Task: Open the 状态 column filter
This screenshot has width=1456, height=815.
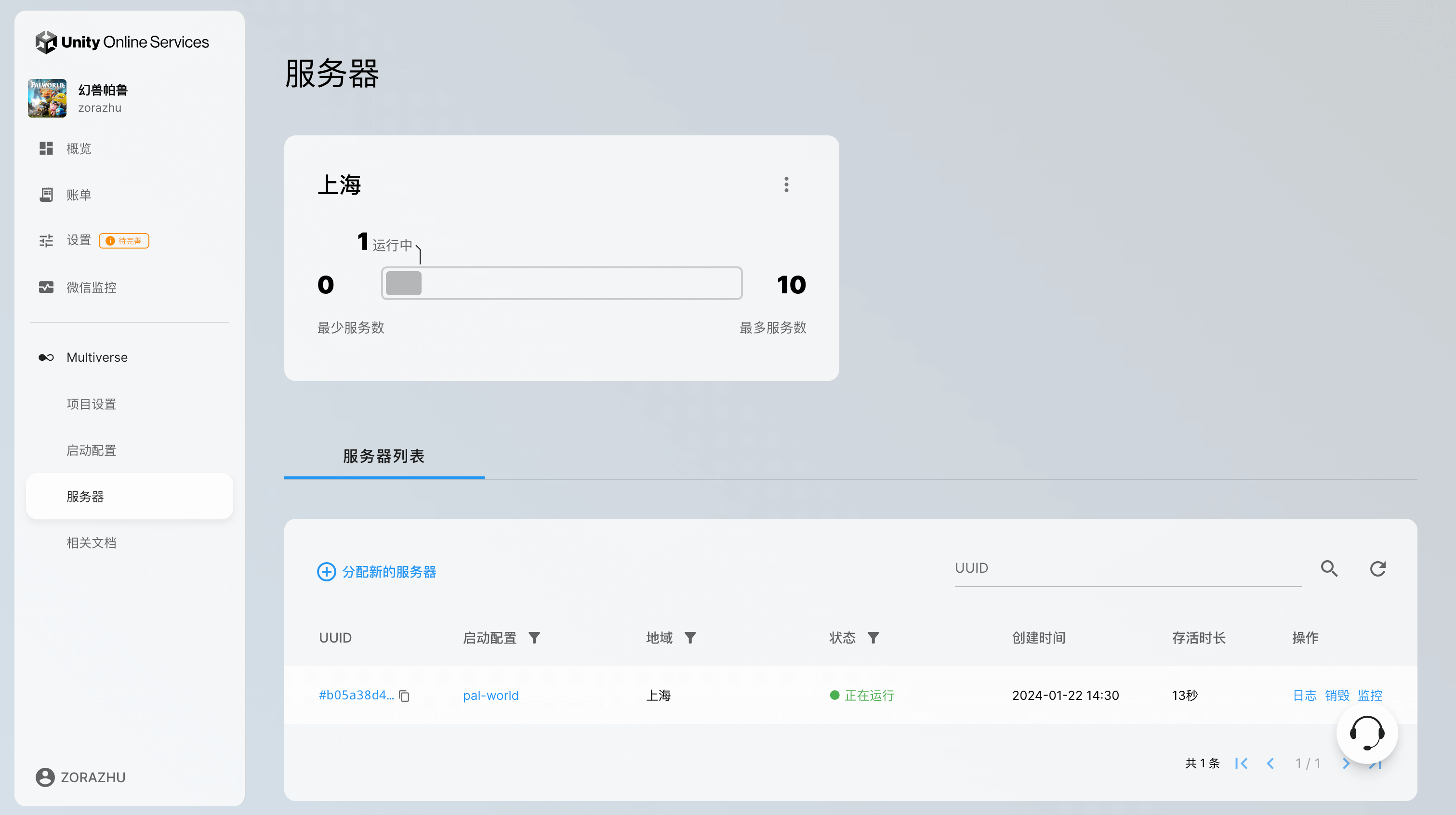Action: point(873,638)
